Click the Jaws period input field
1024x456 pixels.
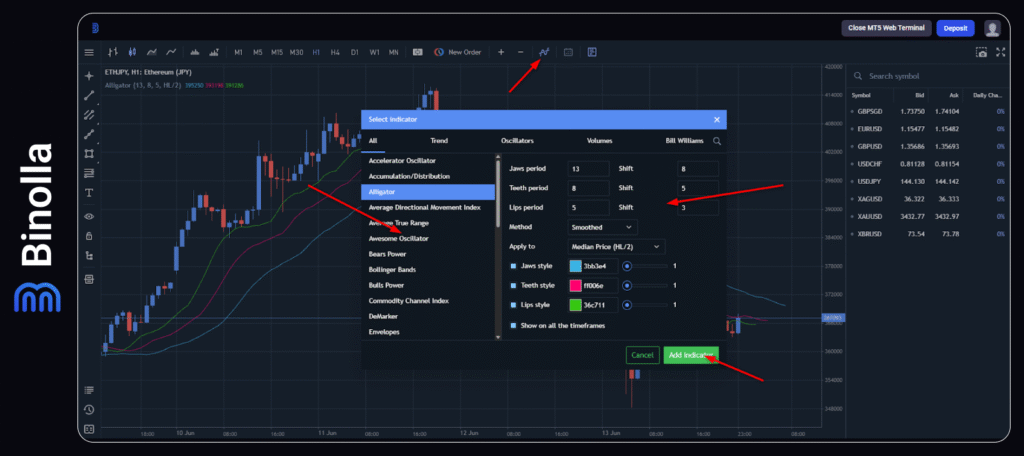click(x=588, y=169)
